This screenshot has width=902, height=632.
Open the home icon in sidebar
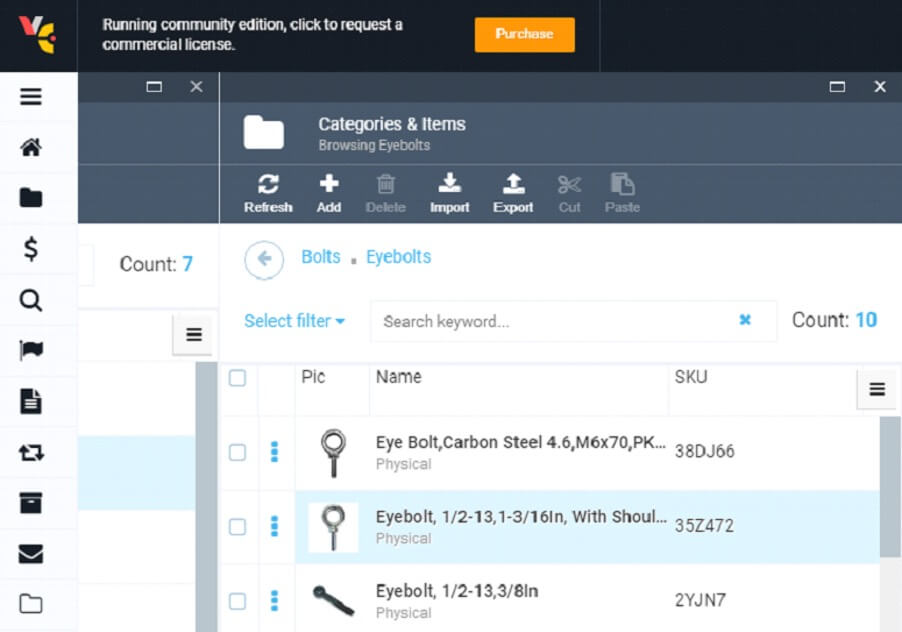[x=31, y=148]
